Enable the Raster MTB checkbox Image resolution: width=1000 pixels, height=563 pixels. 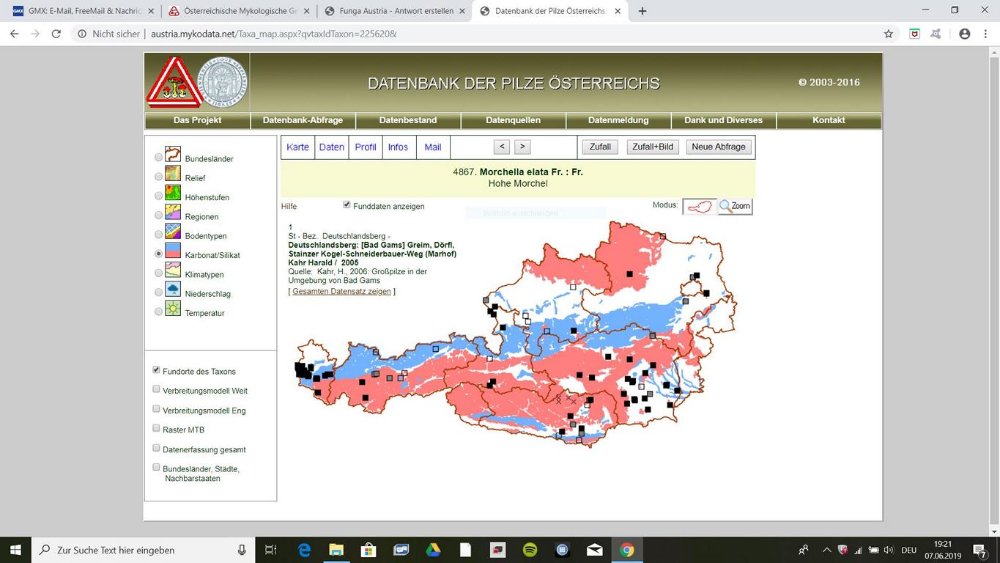(x=156, y=428)
